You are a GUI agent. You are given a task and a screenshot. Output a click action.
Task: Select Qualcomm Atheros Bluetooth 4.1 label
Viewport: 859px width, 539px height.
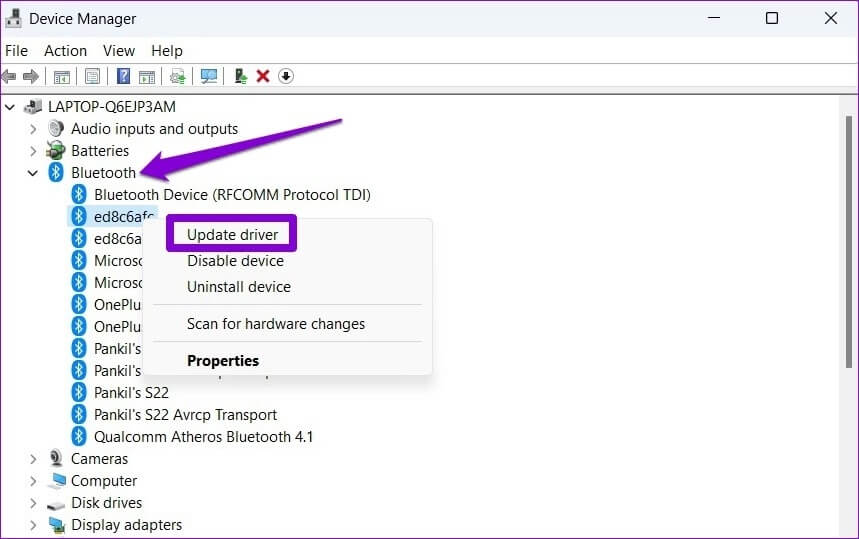point(203,437)
